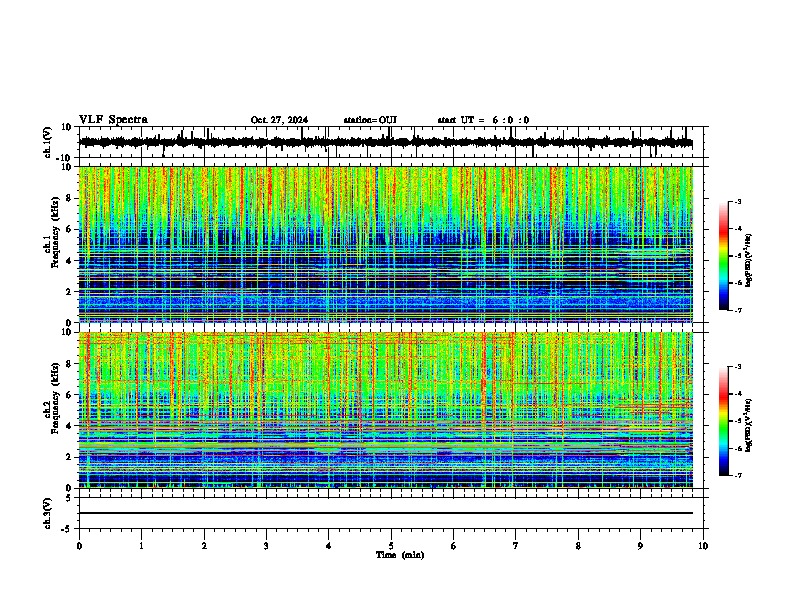
Task: Click time axis tick label "4"
Action: (329, 546)
